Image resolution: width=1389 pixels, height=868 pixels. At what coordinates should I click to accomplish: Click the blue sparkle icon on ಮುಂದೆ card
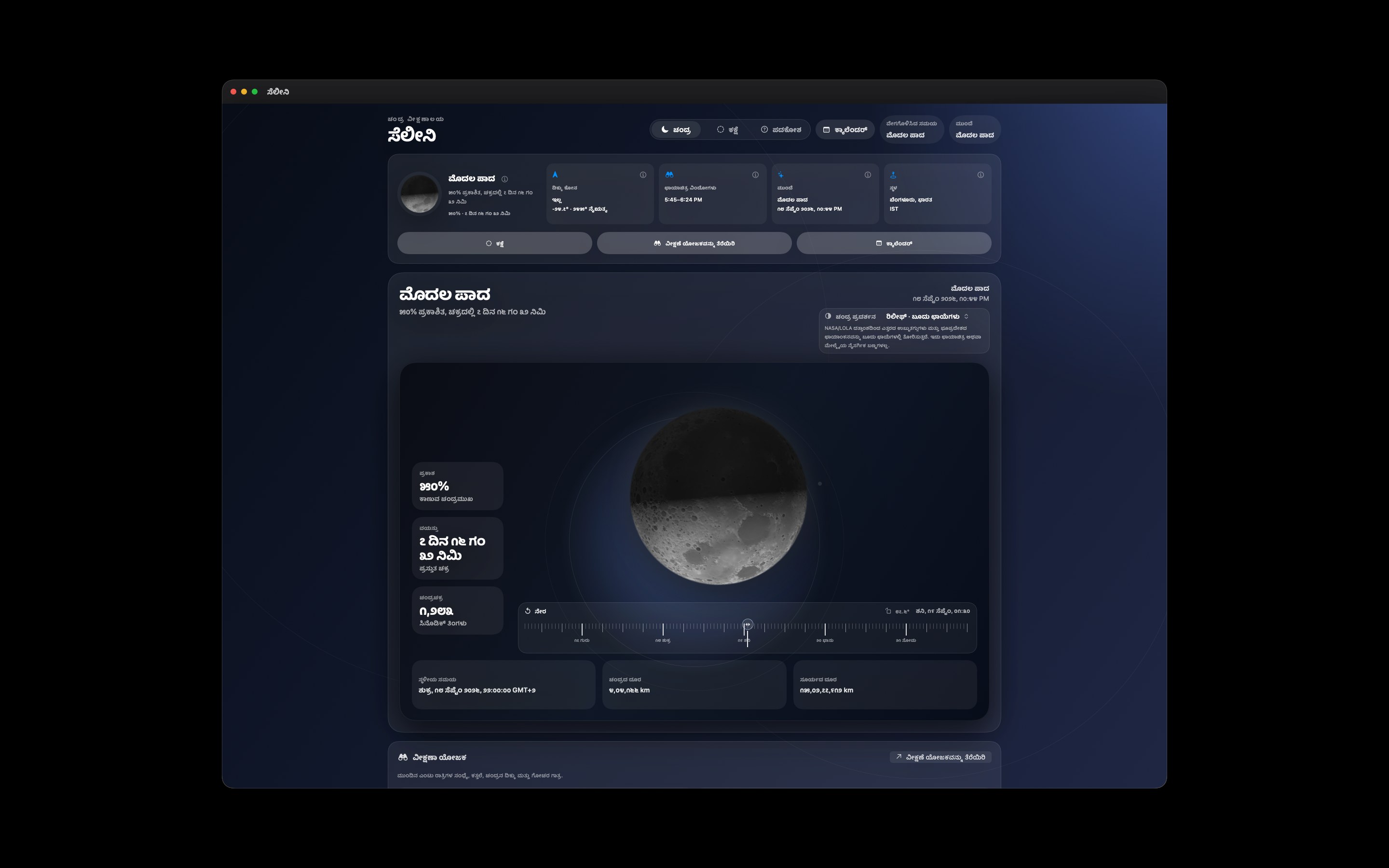(781, 175)
